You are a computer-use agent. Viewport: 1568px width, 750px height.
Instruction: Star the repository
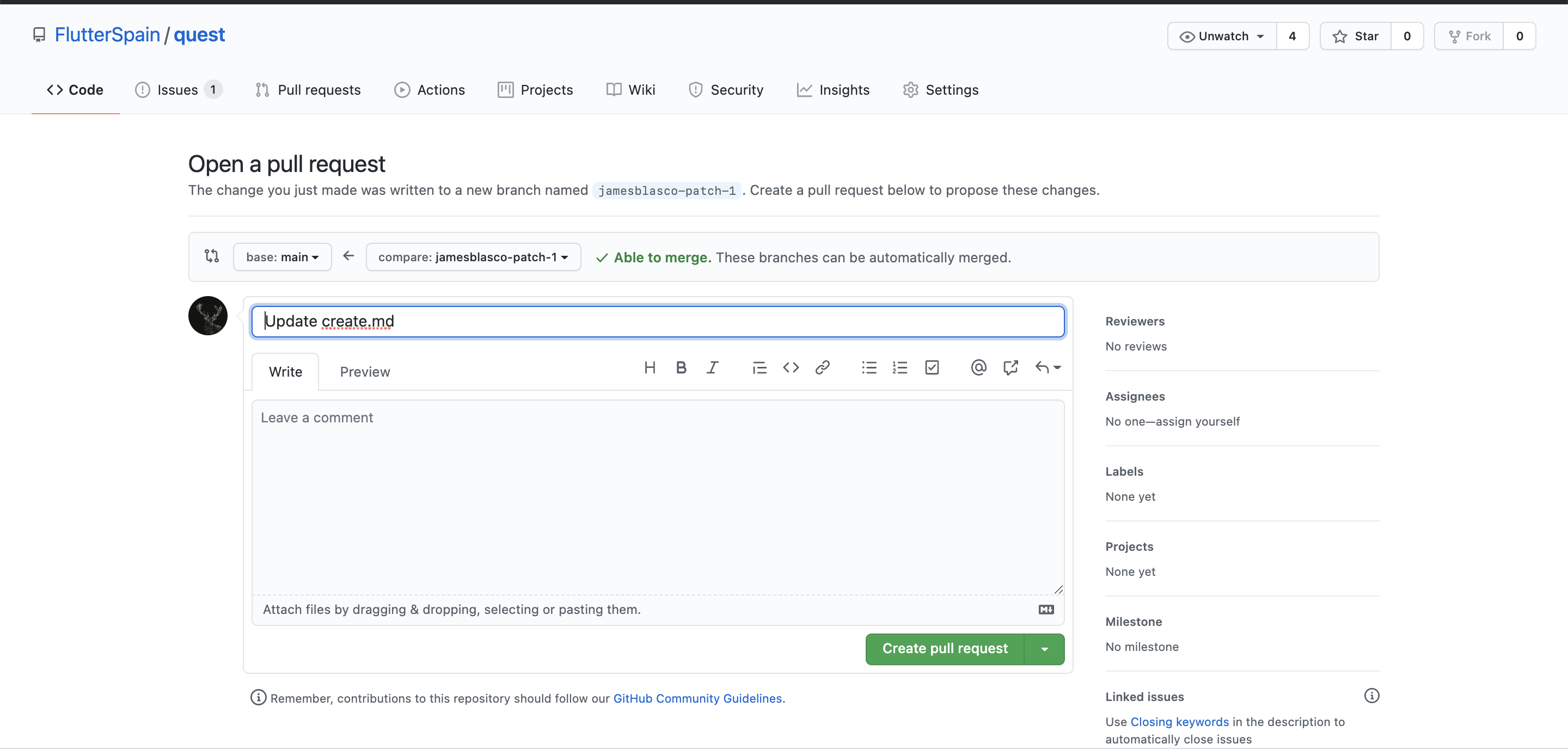coord(1355,36)
